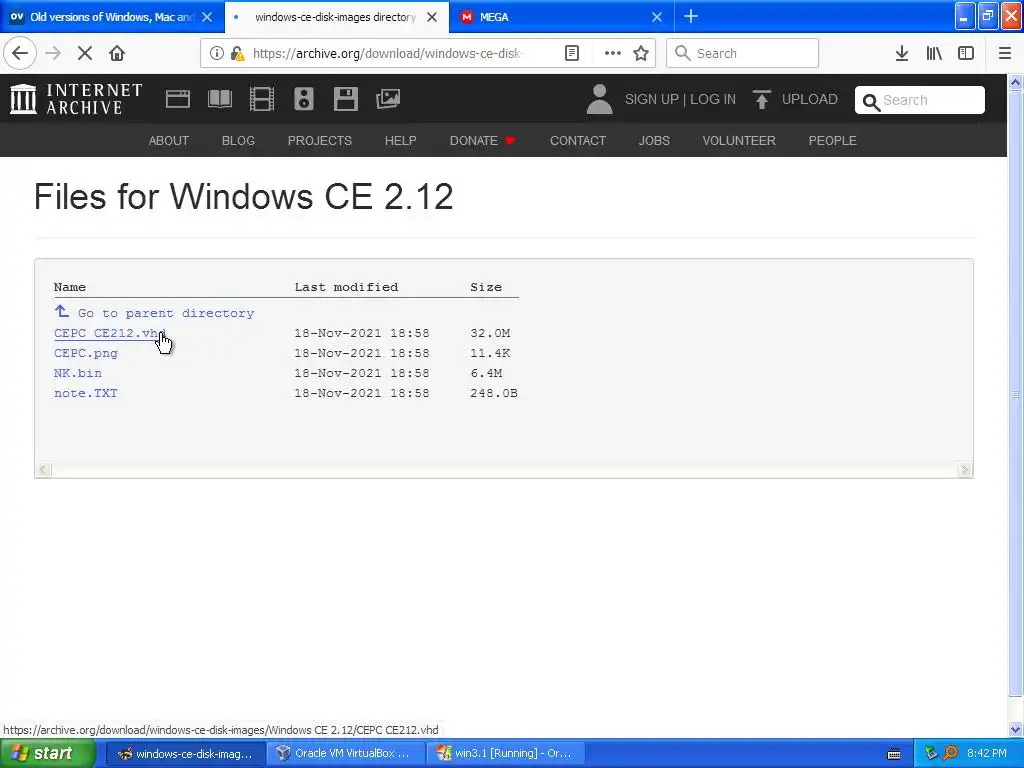Open the DONATE menu item
1024x768 pixels.
pyautogui.click(x=483, y=140)
